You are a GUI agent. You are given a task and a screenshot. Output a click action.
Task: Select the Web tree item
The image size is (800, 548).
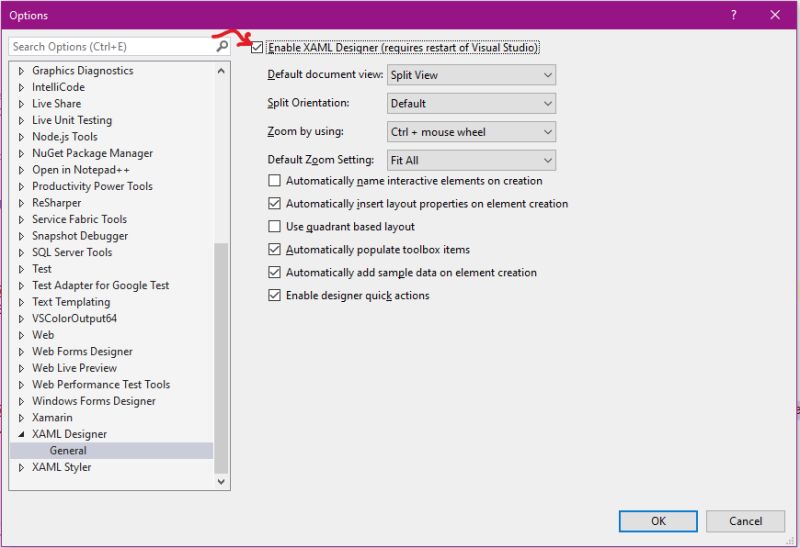(43, 335)
